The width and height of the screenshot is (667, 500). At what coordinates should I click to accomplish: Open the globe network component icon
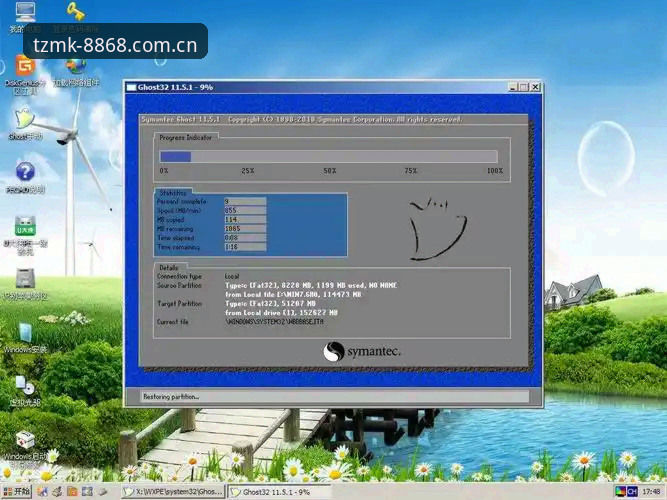tap(76, 66)
